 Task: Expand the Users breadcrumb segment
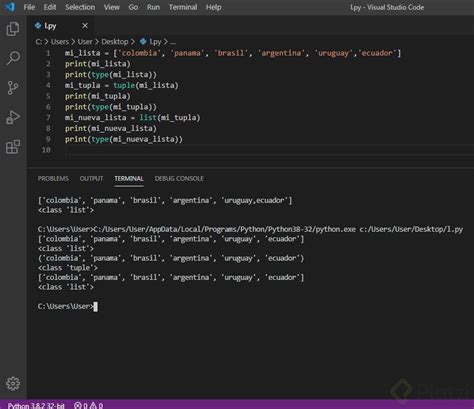[x=60, y=42]
